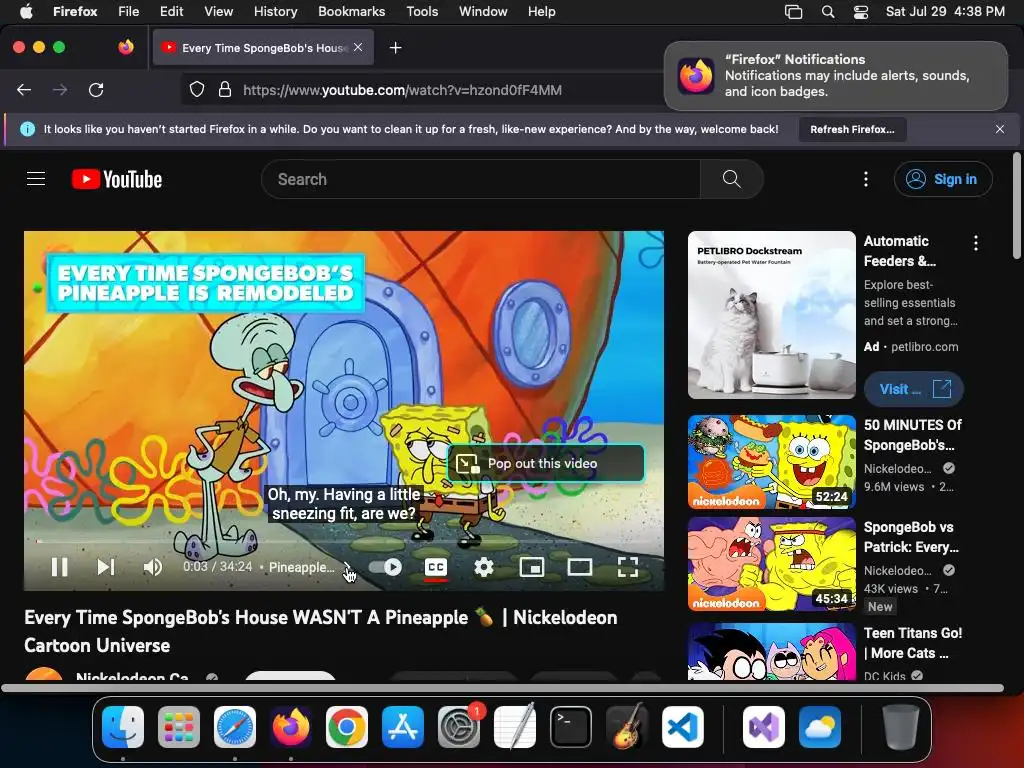This screenshot has height=768, width=1024.
Task: Open the Apple menu
Action: click(x=26, y=12)
